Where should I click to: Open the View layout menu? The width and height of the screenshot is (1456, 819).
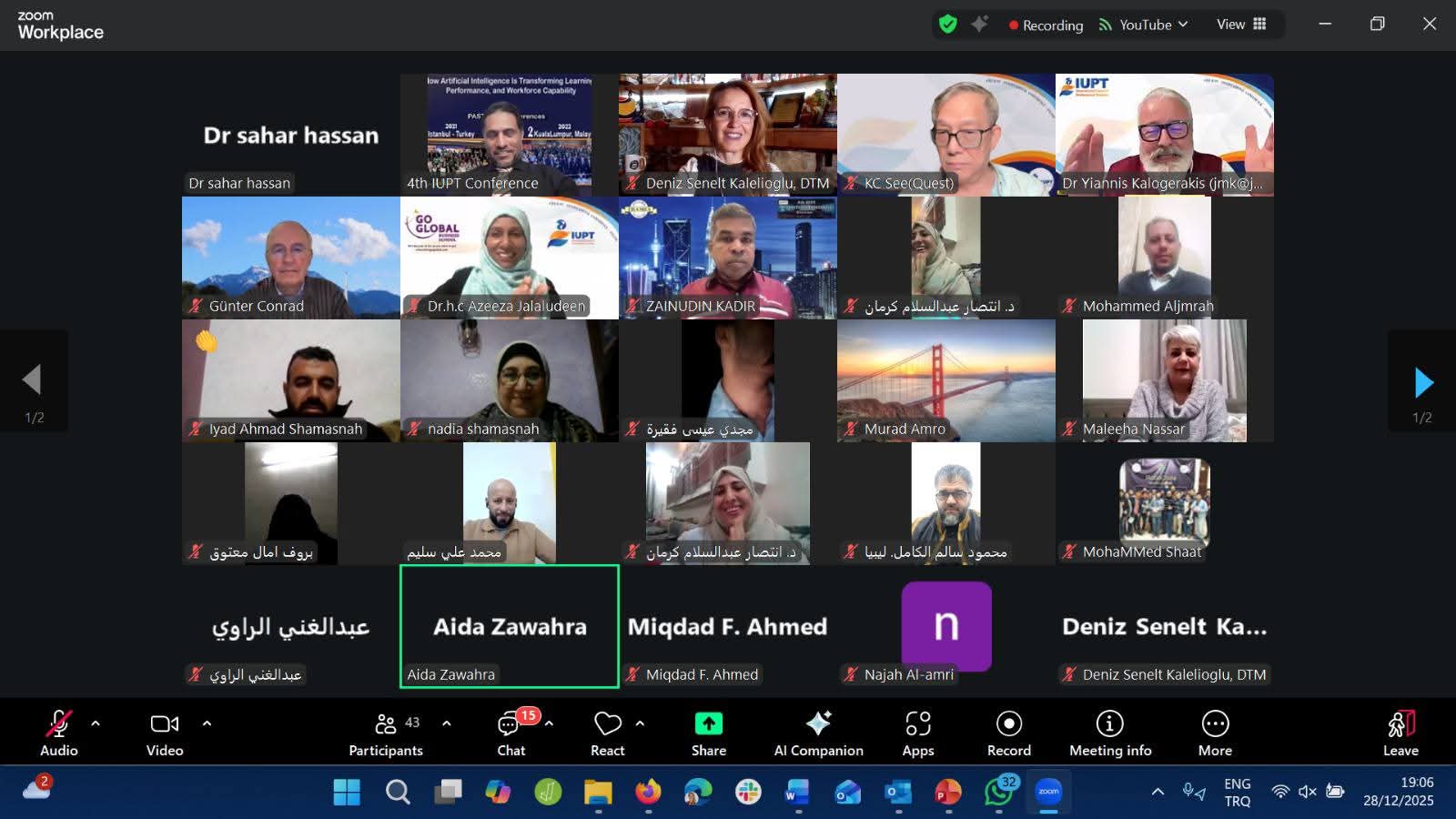point(1241,25)
